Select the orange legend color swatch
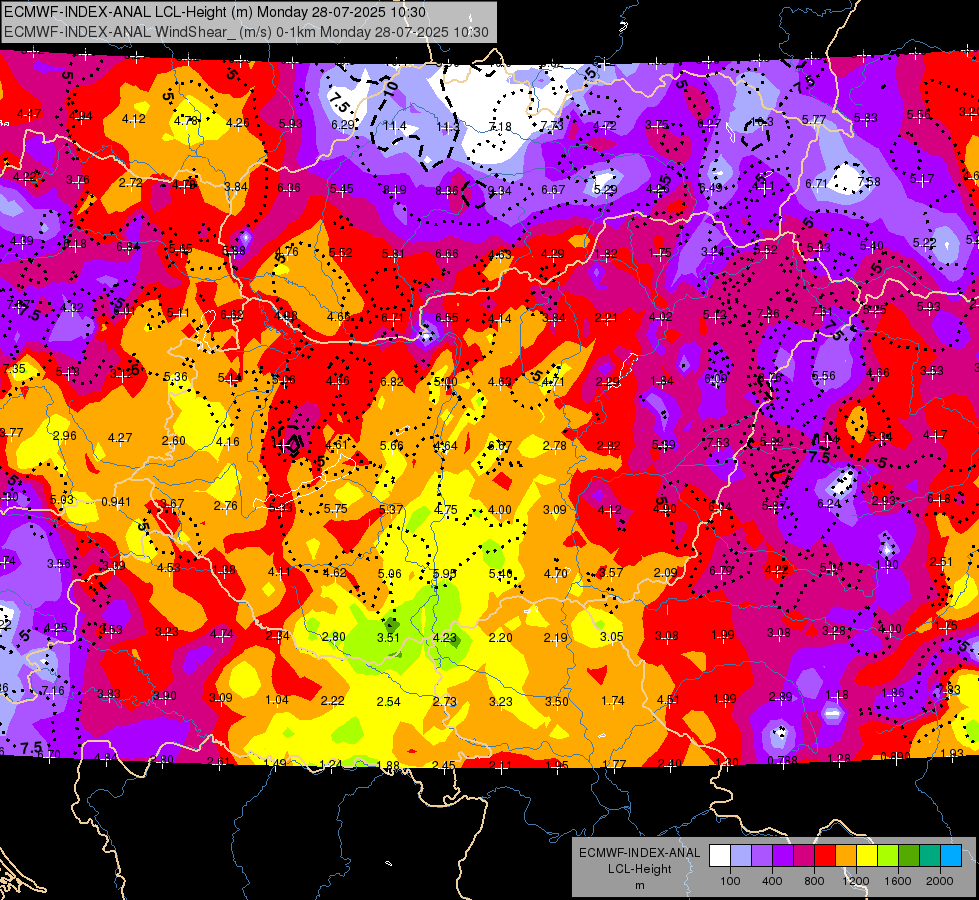Viewport: 979px width, 900px height. click(846, 856)
